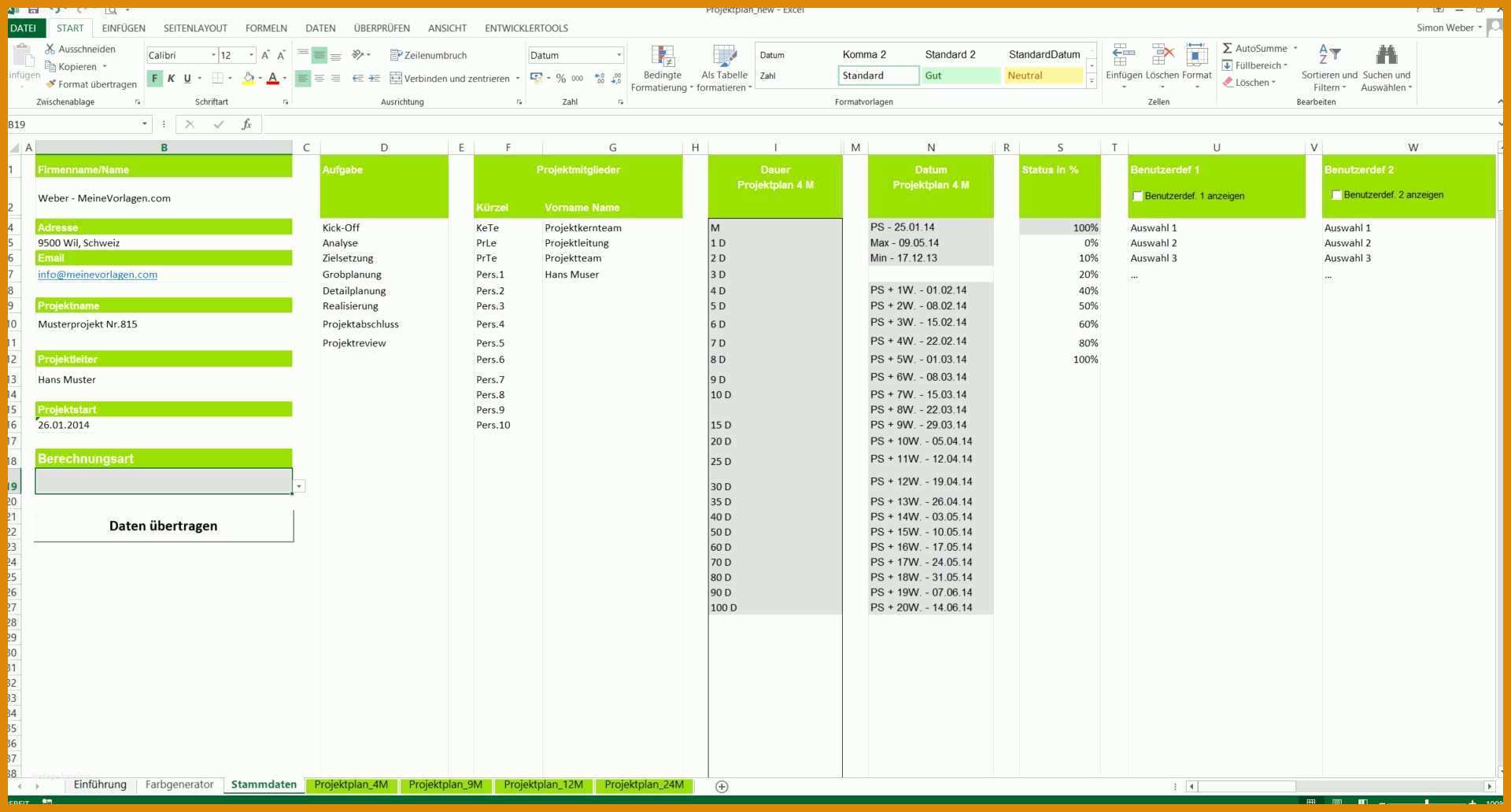This screenshot has width=1511, height=812.
Task: Expand the Berechnungsart cell dropdown
Action: click(299, 486)
